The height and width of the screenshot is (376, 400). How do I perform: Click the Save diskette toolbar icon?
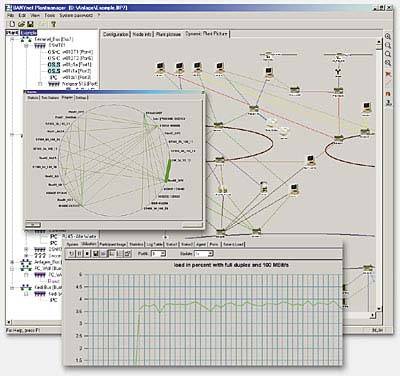[30, 24]
